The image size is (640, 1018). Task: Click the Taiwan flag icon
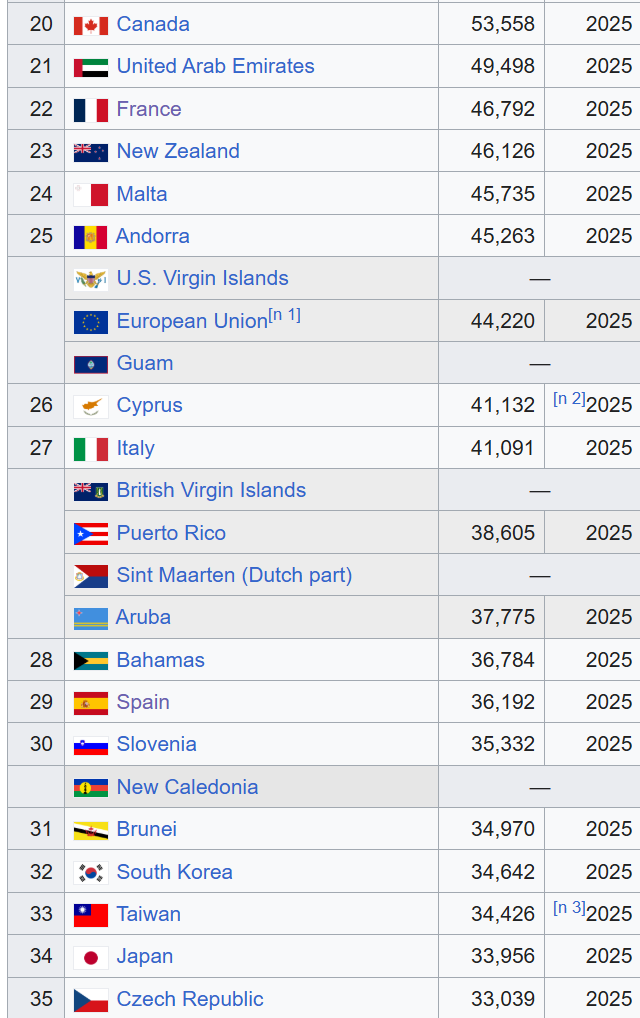(x=91, y=914)
